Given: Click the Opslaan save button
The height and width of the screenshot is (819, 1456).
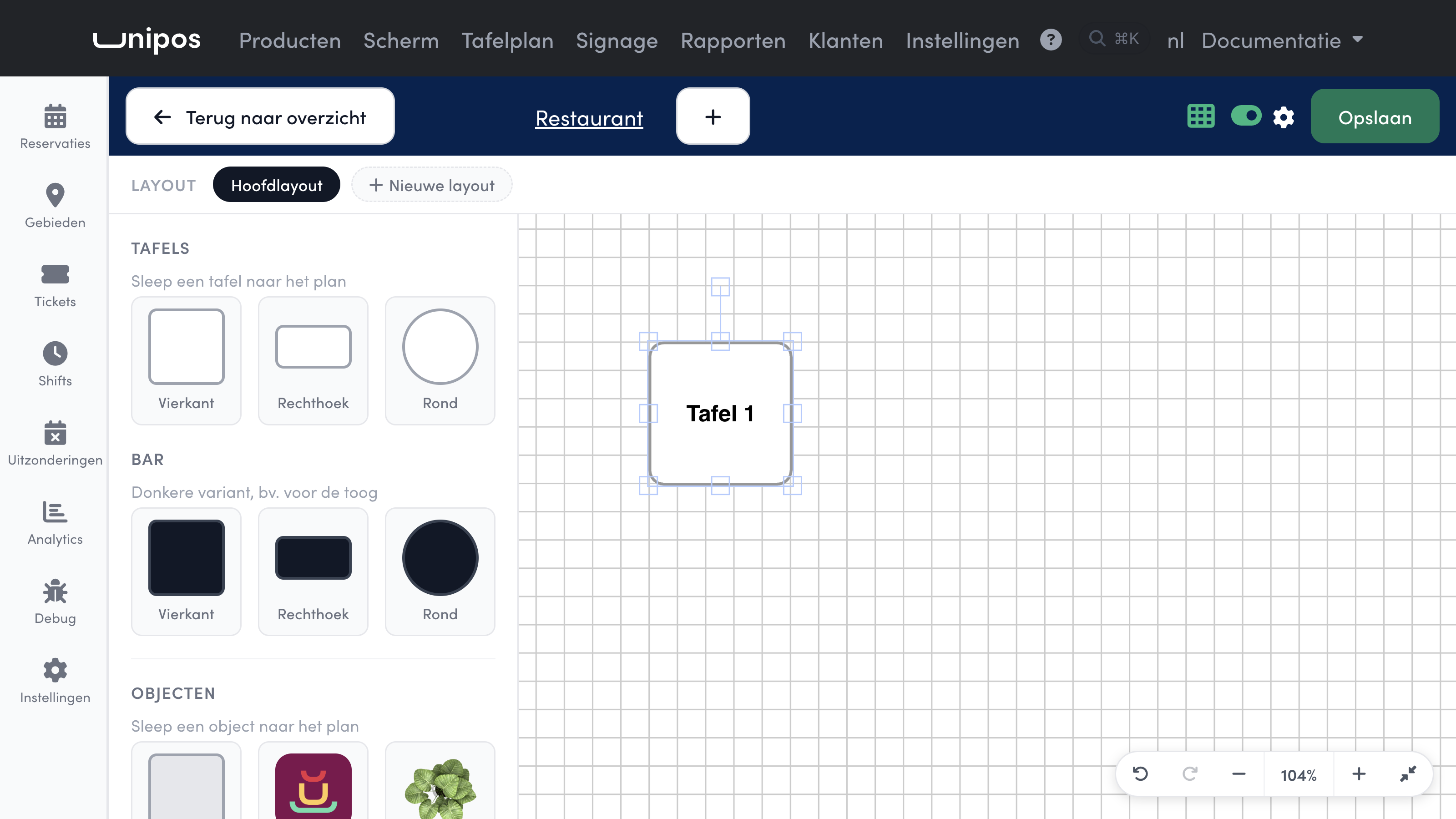Looking at the screenshot, I should 1375,116.
